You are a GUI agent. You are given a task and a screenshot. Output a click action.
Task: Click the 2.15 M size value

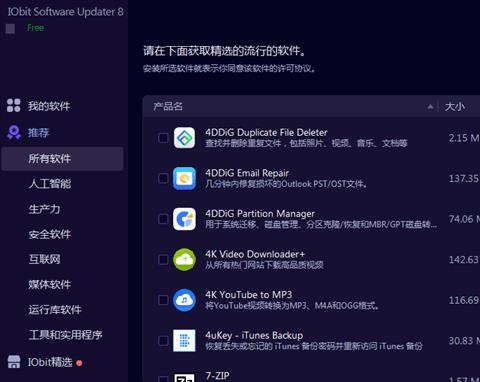pyautogui.click(x=464, y=138)
